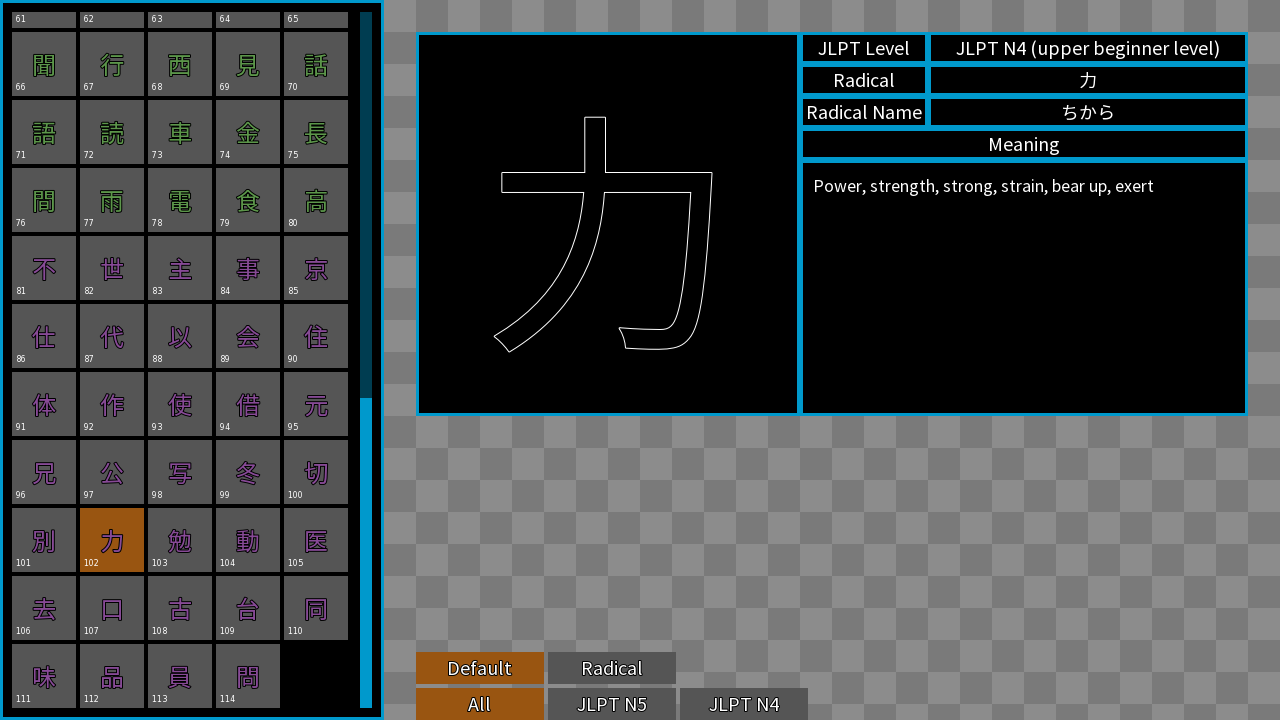This screenshot has width=1280, height=720.
Task: Enable the JLPT N4 filter
Action: point(744,704)
